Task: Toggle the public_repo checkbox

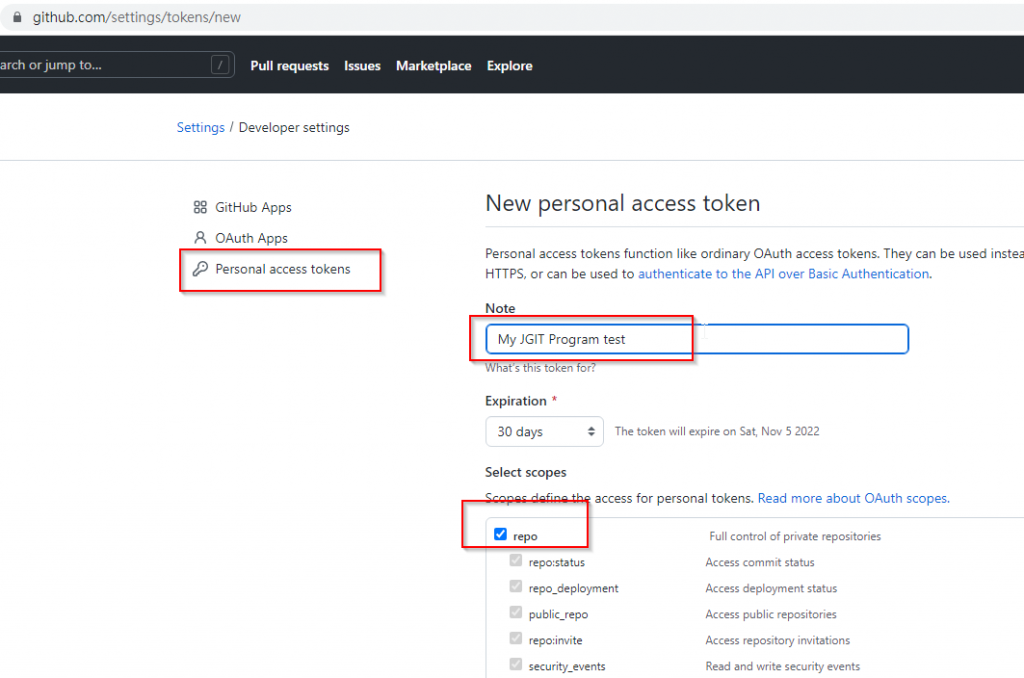Action: [516, 613]
